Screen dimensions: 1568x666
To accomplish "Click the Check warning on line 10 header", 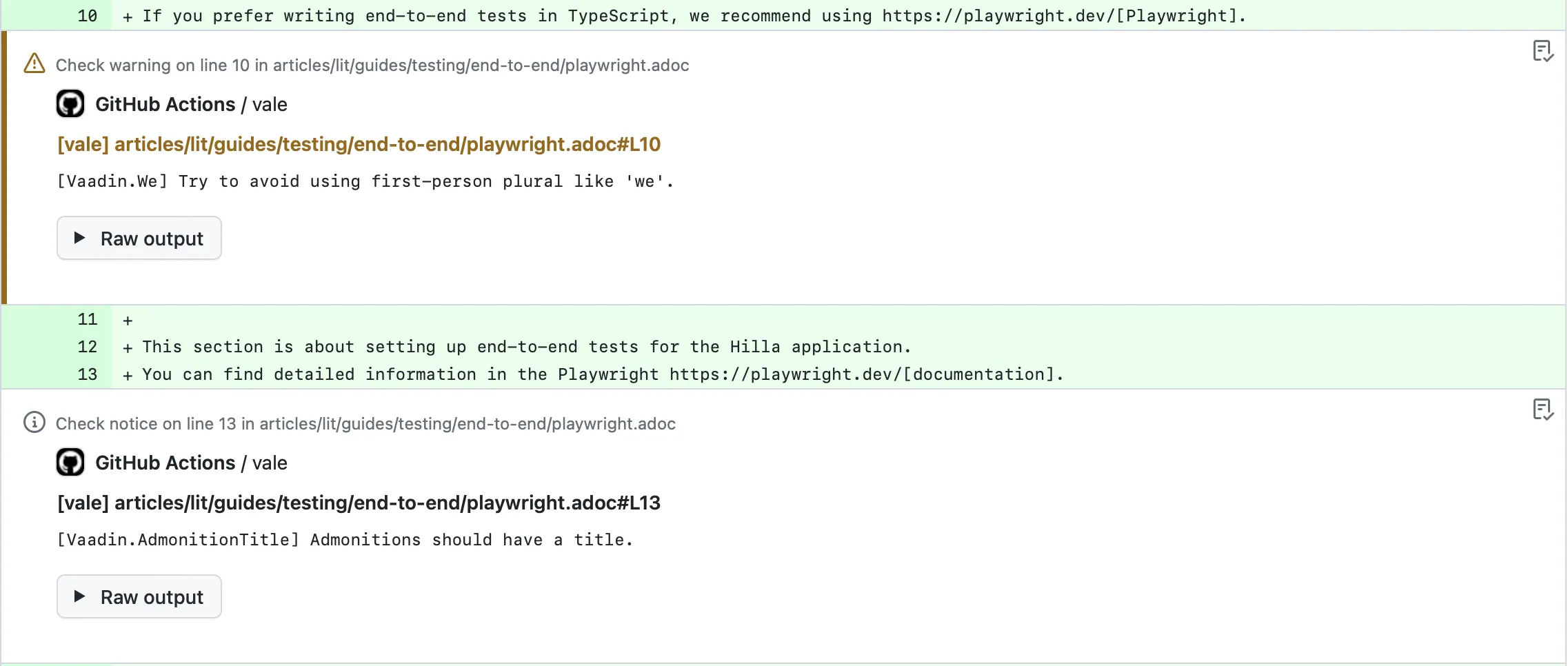I will click(372, 65).
